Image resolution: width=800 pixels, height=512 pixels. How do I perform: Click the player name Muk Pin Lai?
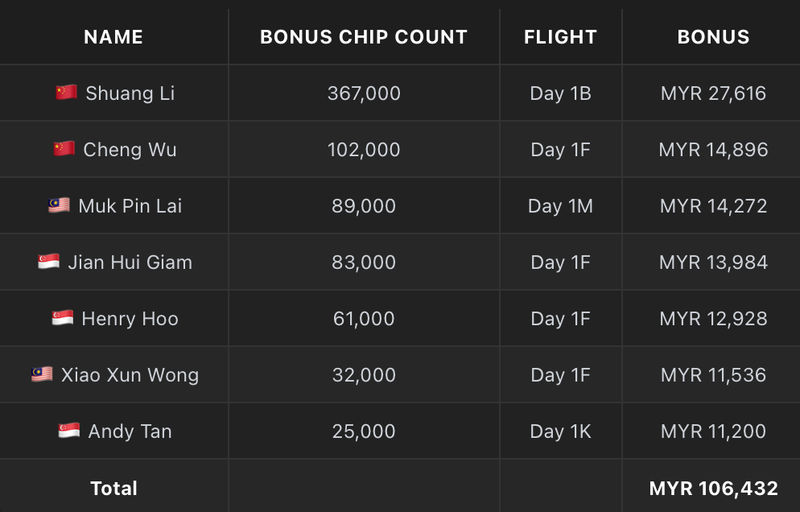click(x=130, y=206)
